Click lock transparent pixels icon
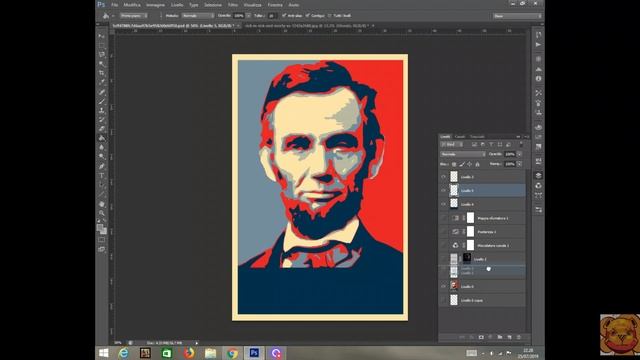The width and height of the screenshot is (640, 360). click(454, 164)
